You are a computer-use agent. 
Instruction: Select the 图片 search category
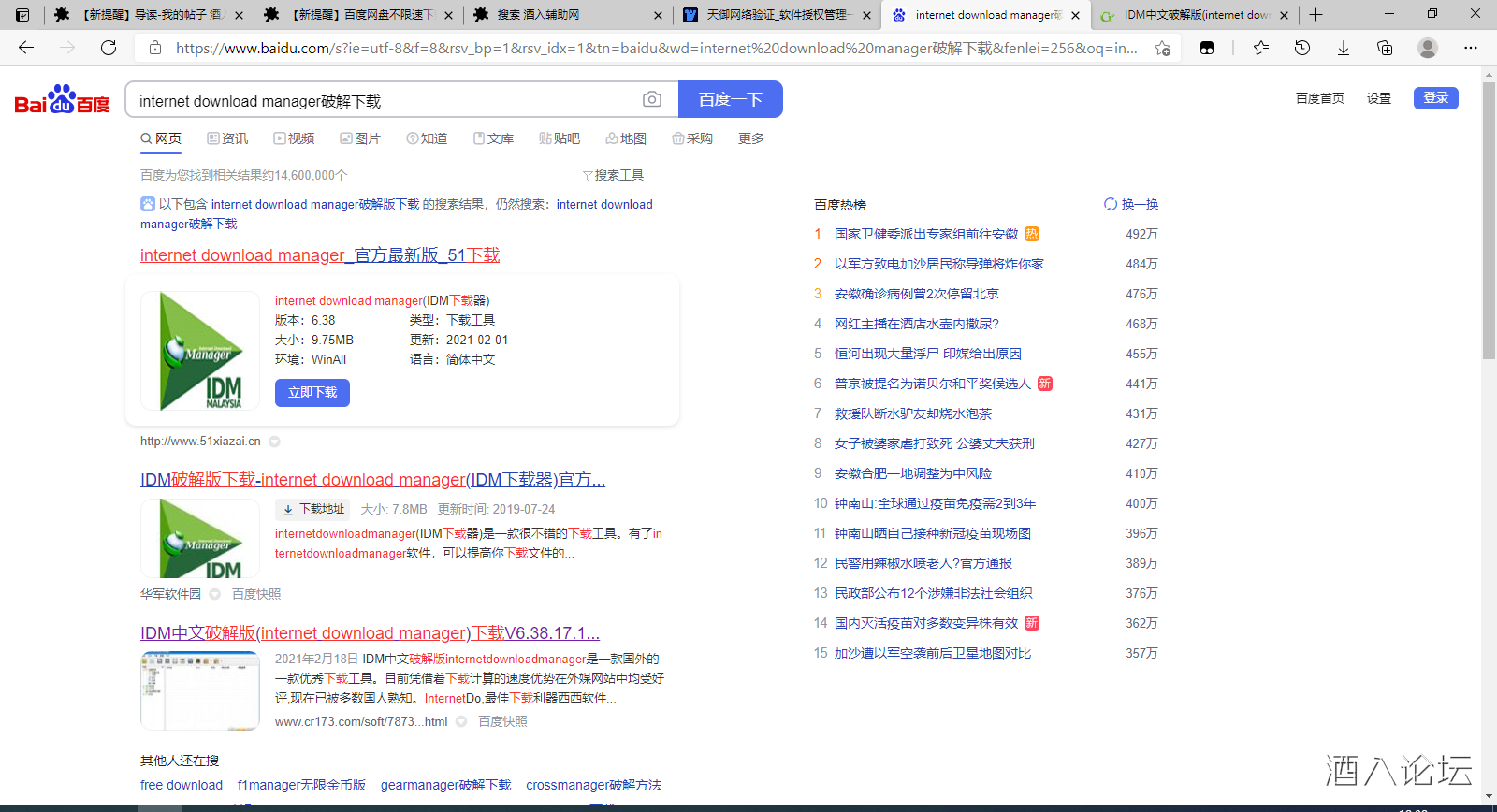360,138
